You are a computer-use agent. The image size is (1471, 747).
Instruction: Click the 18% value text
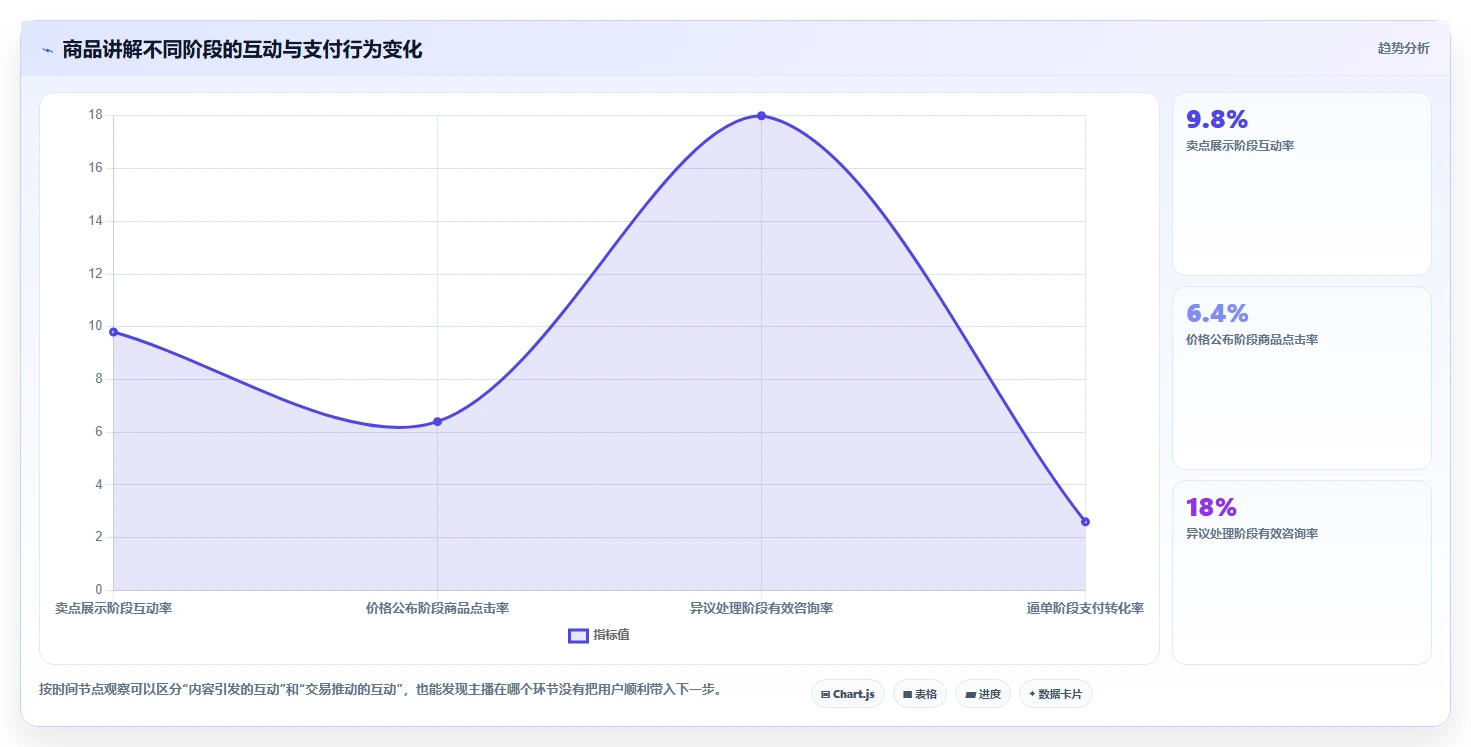[x=1211, y=508]
